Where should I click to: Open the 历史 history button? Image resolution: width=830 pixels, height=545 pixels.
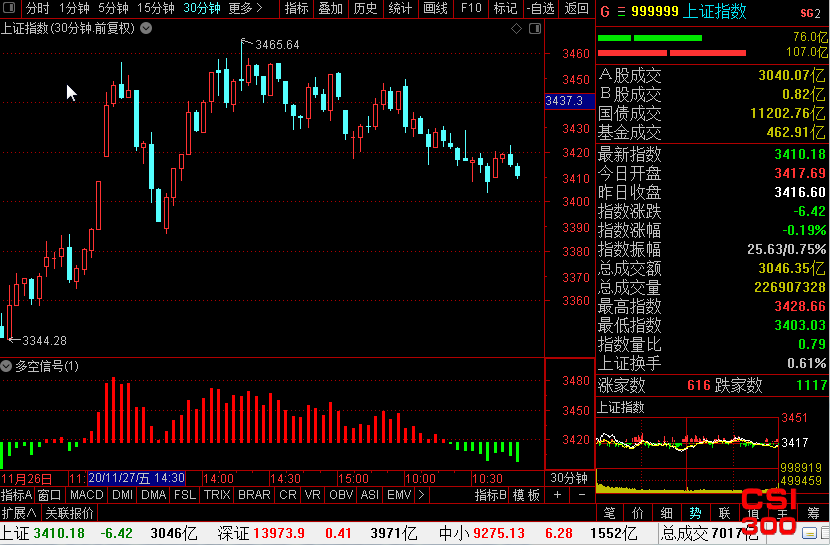click(x=366, y=8)
